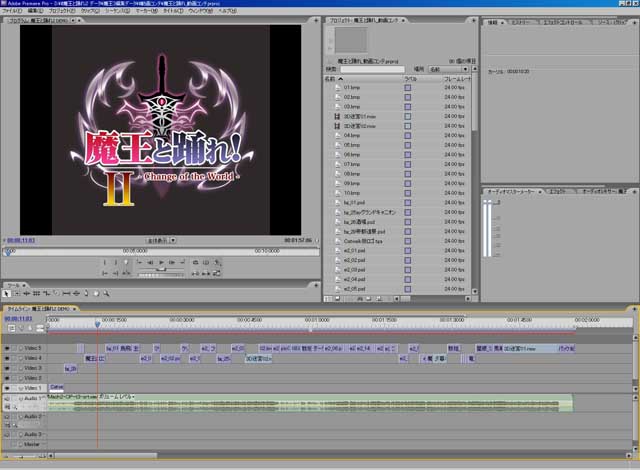
Task: Open the マーカー menu
Action: (x=147, y=11)
